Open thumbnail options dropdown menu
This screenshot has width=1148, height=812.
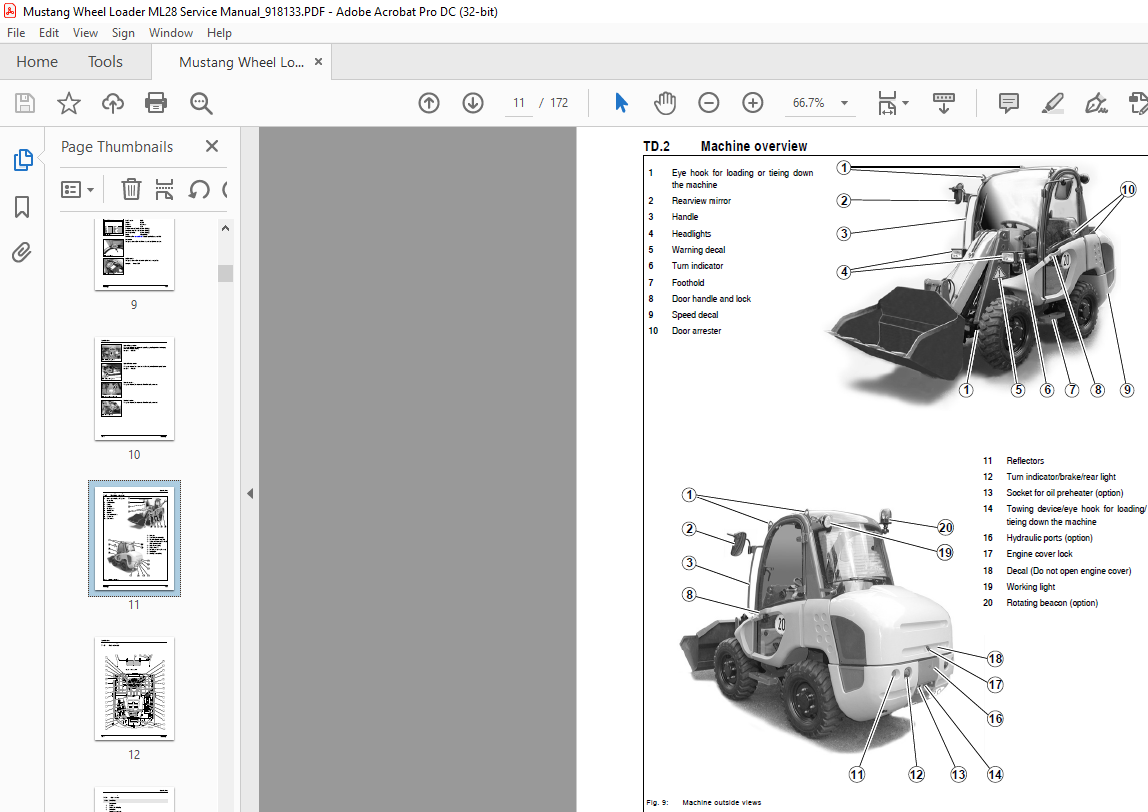77,190
